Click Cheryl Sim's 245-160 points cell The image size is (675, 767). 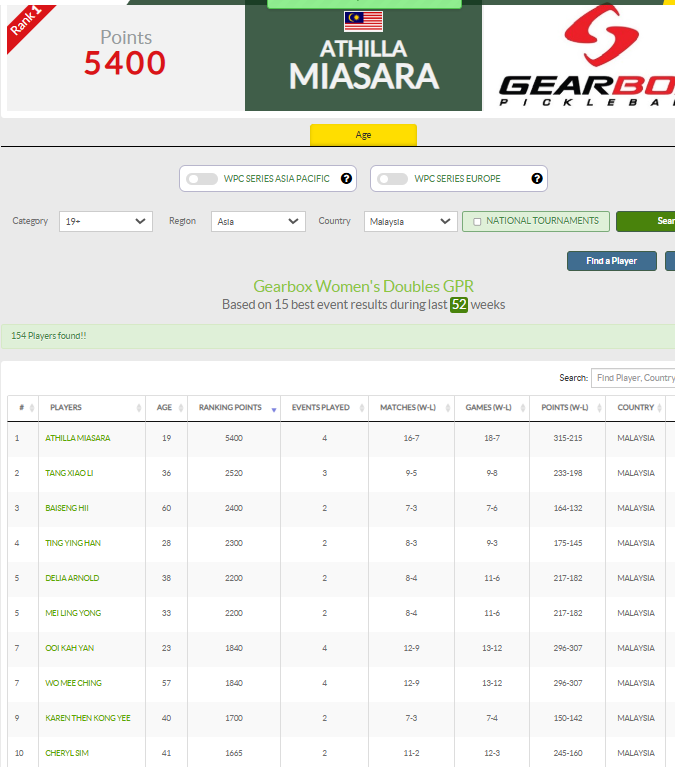click(x=568, y=753)
